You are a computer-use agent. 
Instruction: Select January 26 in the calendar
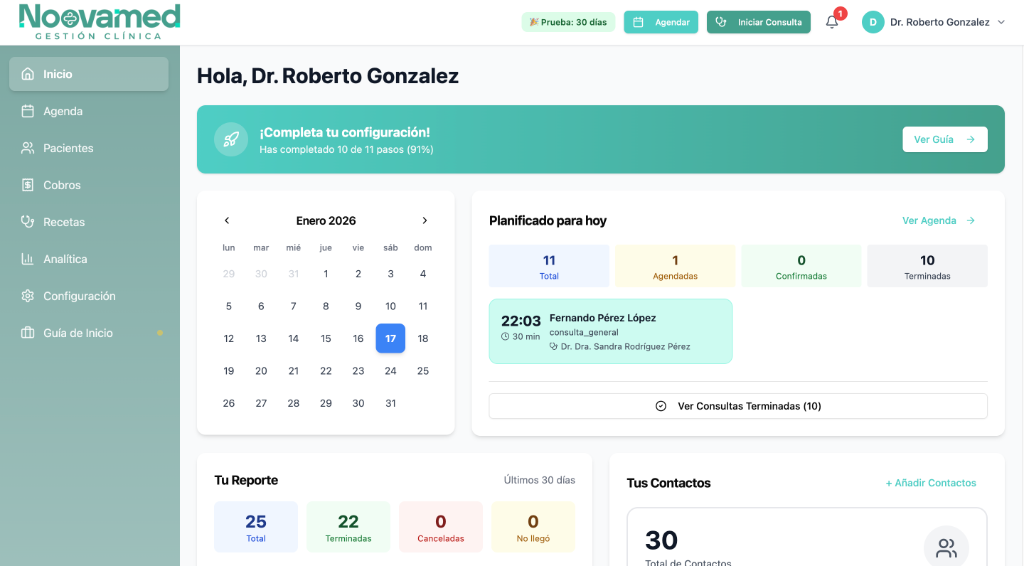click(x=229, y=403)
